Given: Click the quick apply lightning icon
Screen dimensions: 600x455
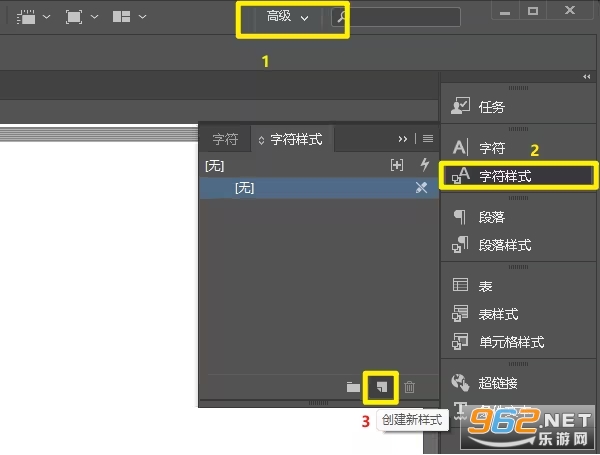Looking at the screenshot, I should [x=425, y=165].
